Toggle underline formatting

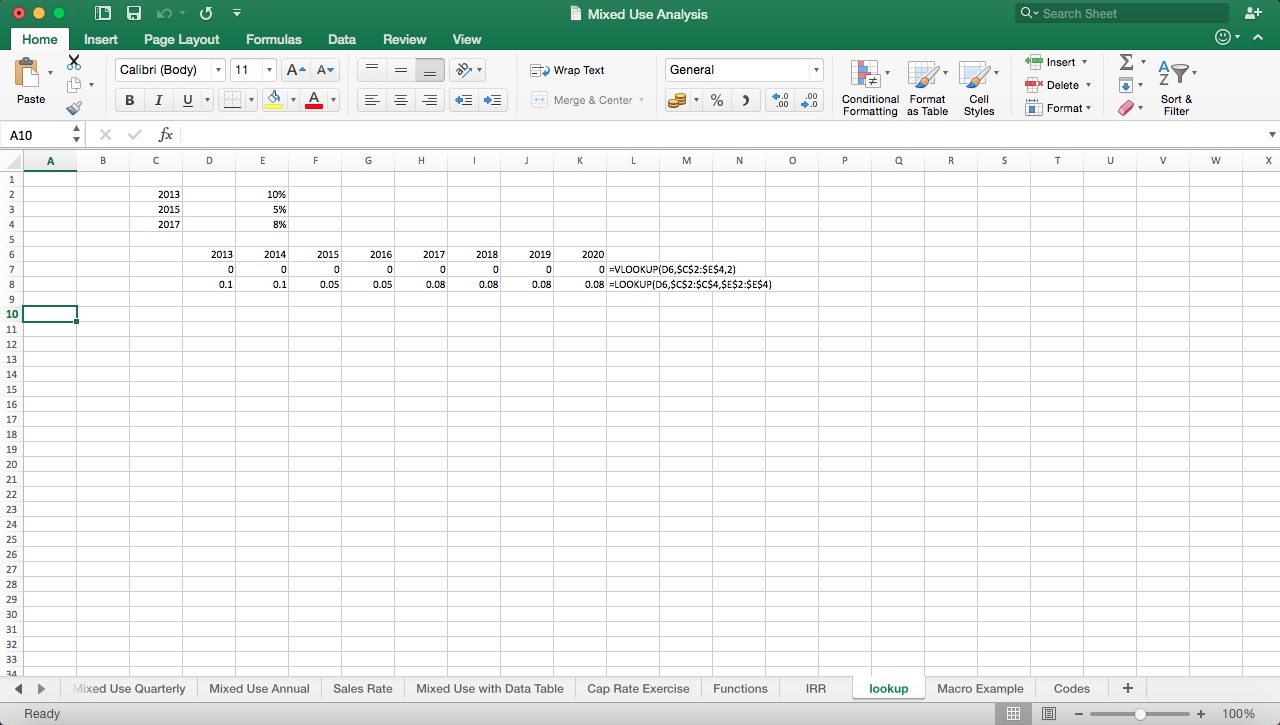187,100
